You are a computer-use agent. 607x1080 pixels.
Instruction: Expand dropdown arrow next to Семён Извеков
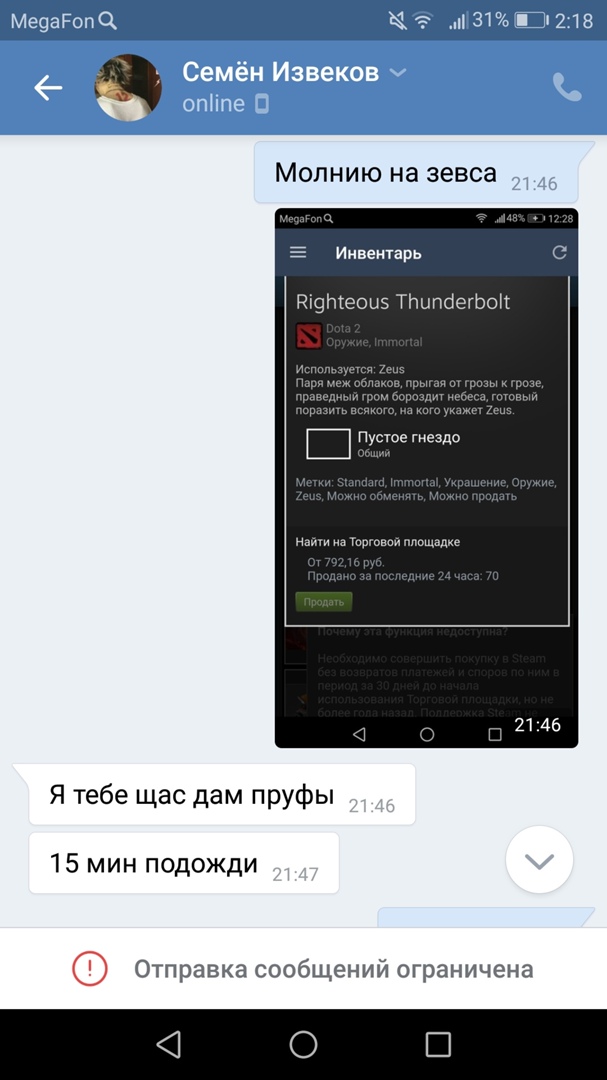[x=398, y=72]
